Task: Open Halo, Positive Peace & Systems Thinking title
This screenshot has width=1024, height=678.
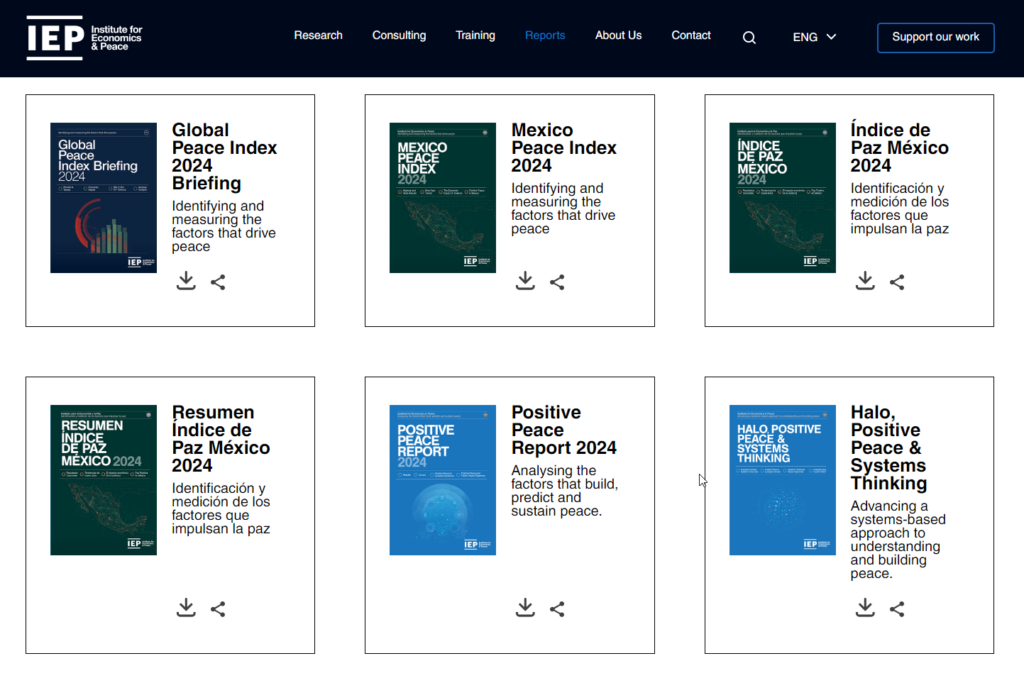Action: 888,447
